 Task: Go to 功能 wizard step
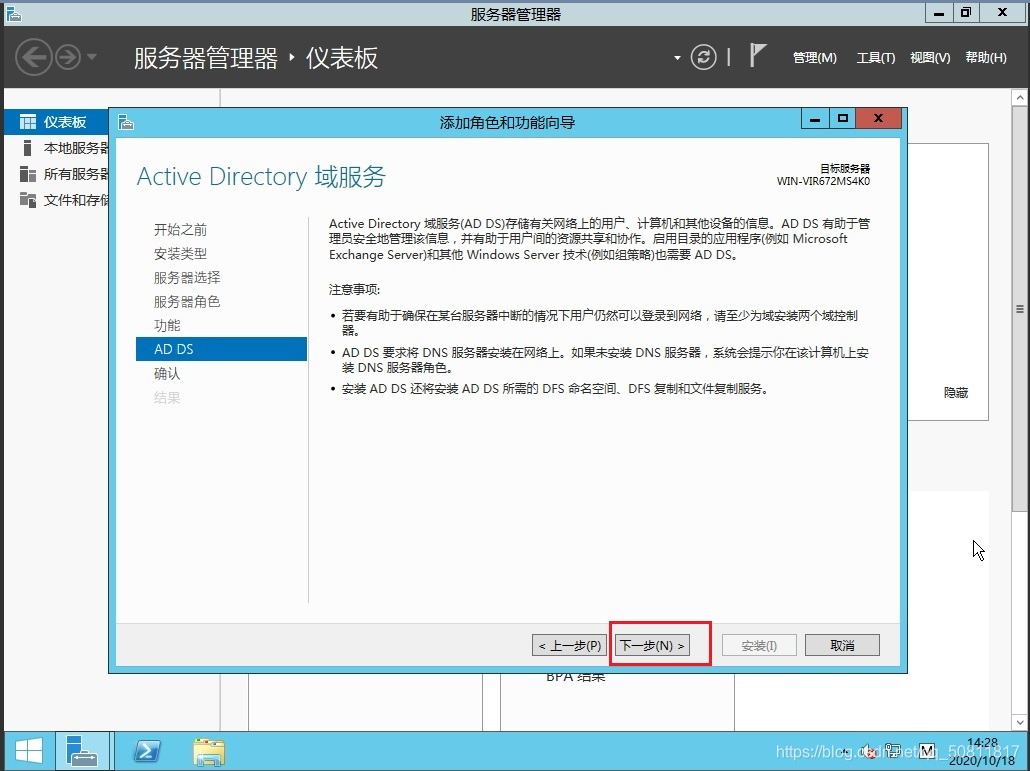pos(167,325)
